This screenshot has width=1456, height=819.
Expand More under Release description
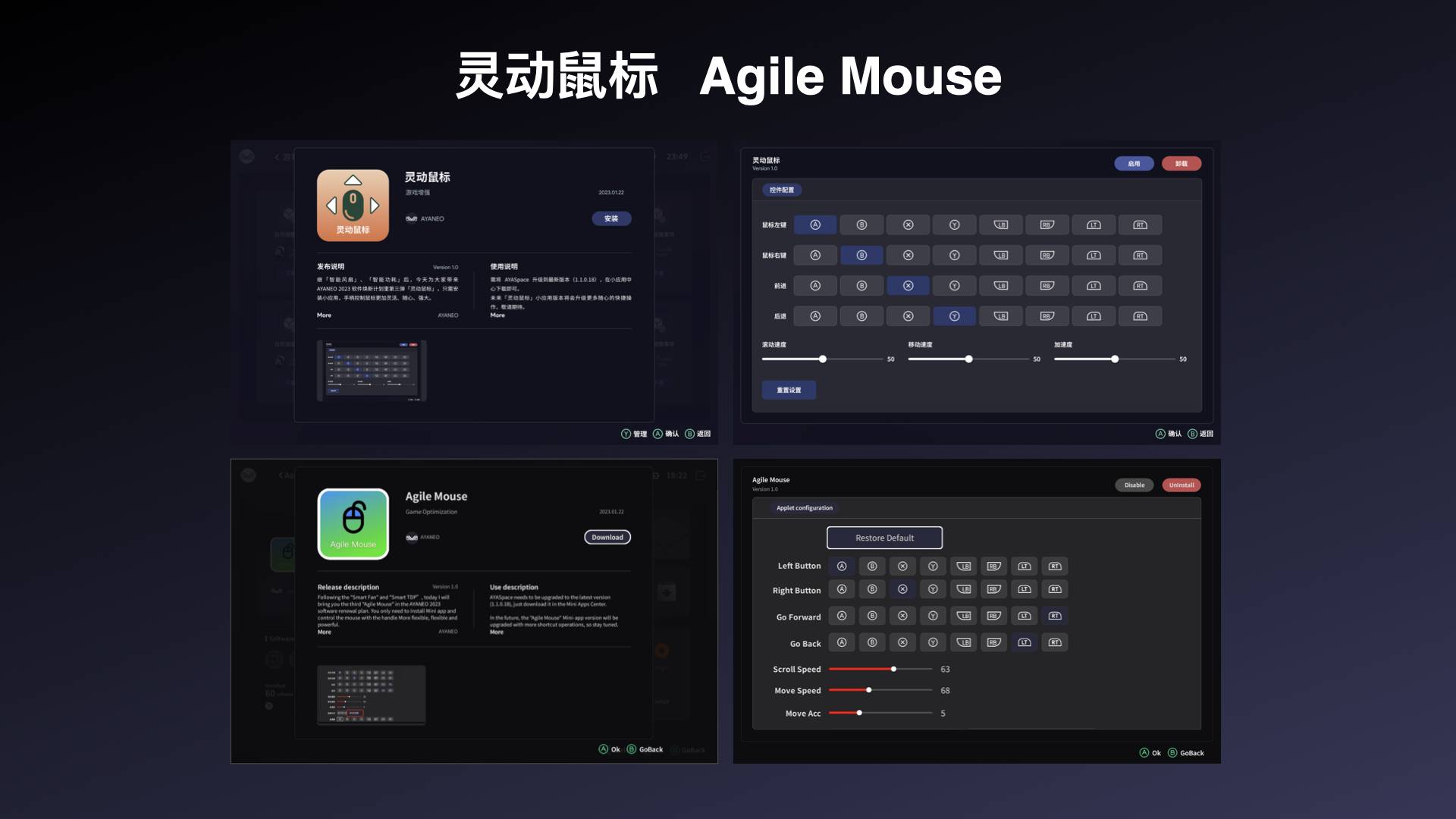[325, 632]
